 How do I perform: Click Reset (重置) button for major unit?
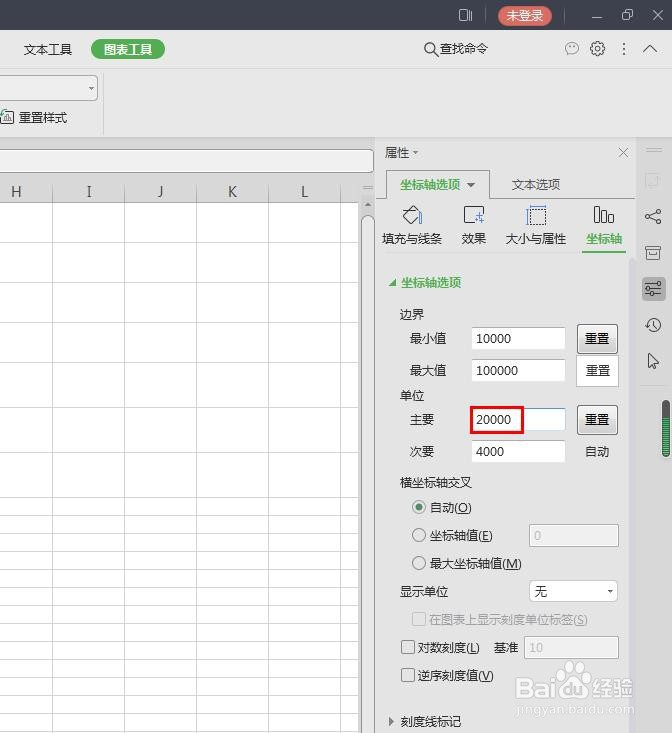tap(597, 419)
